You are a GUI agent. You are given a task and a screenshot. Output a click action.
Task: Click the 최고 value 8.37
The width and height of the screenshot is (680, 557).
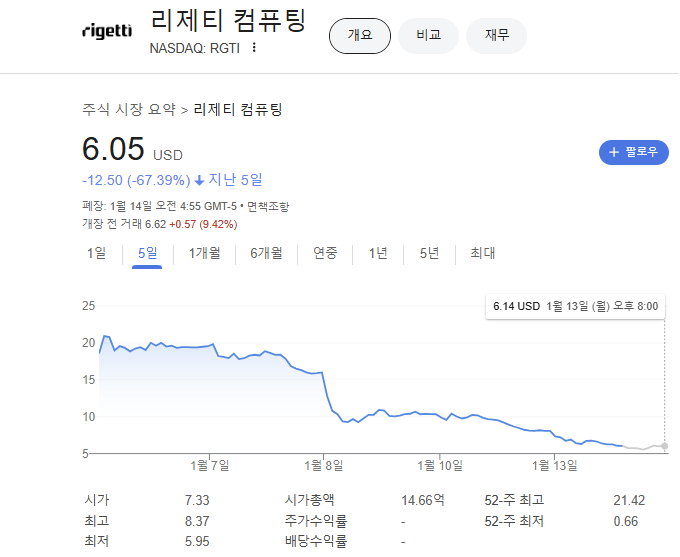[197, 521]
